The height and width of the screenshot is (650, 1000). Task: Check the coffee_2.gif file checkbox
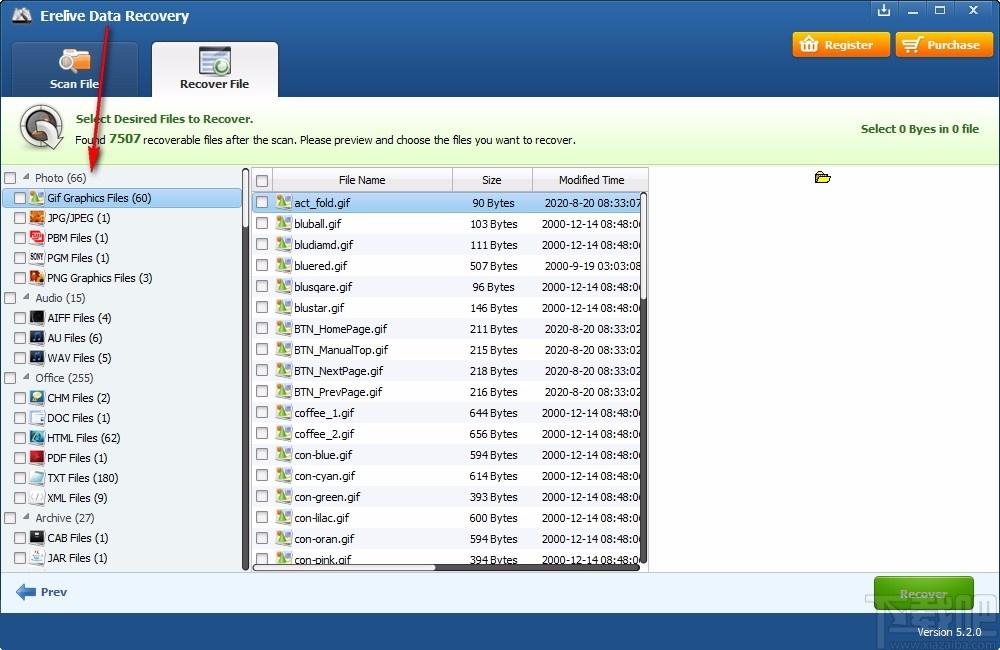point(262,433)
